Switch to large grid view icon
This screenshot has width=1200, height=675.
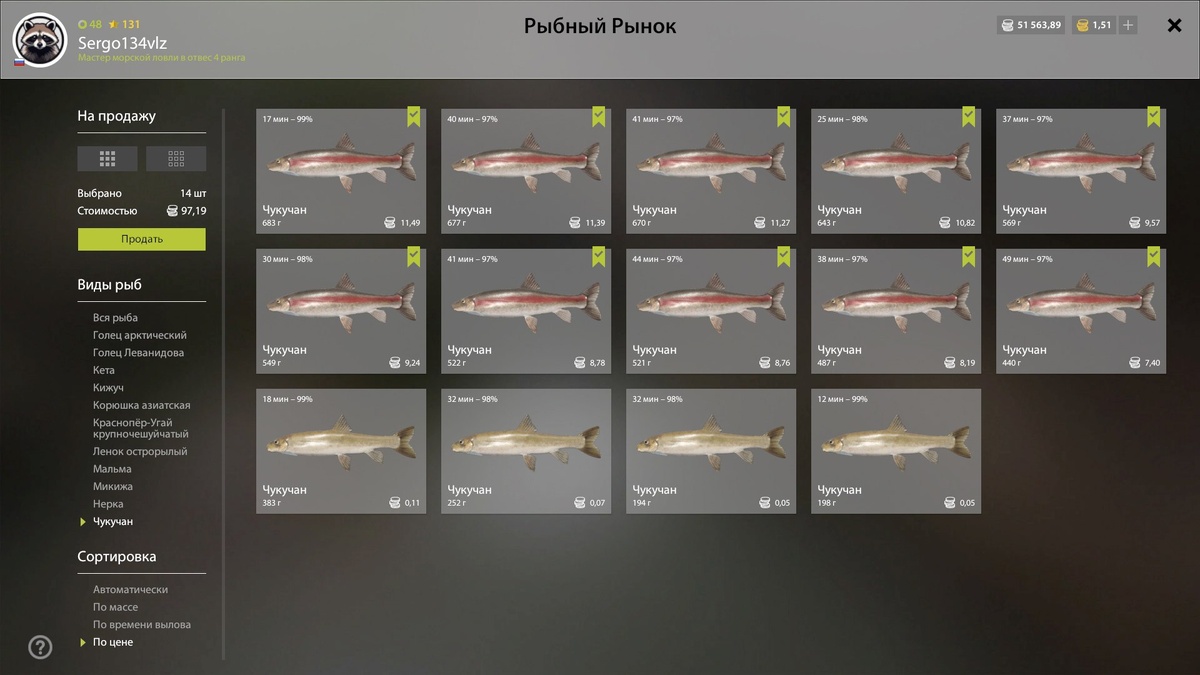pyautogui.click(x=108, y=158)
